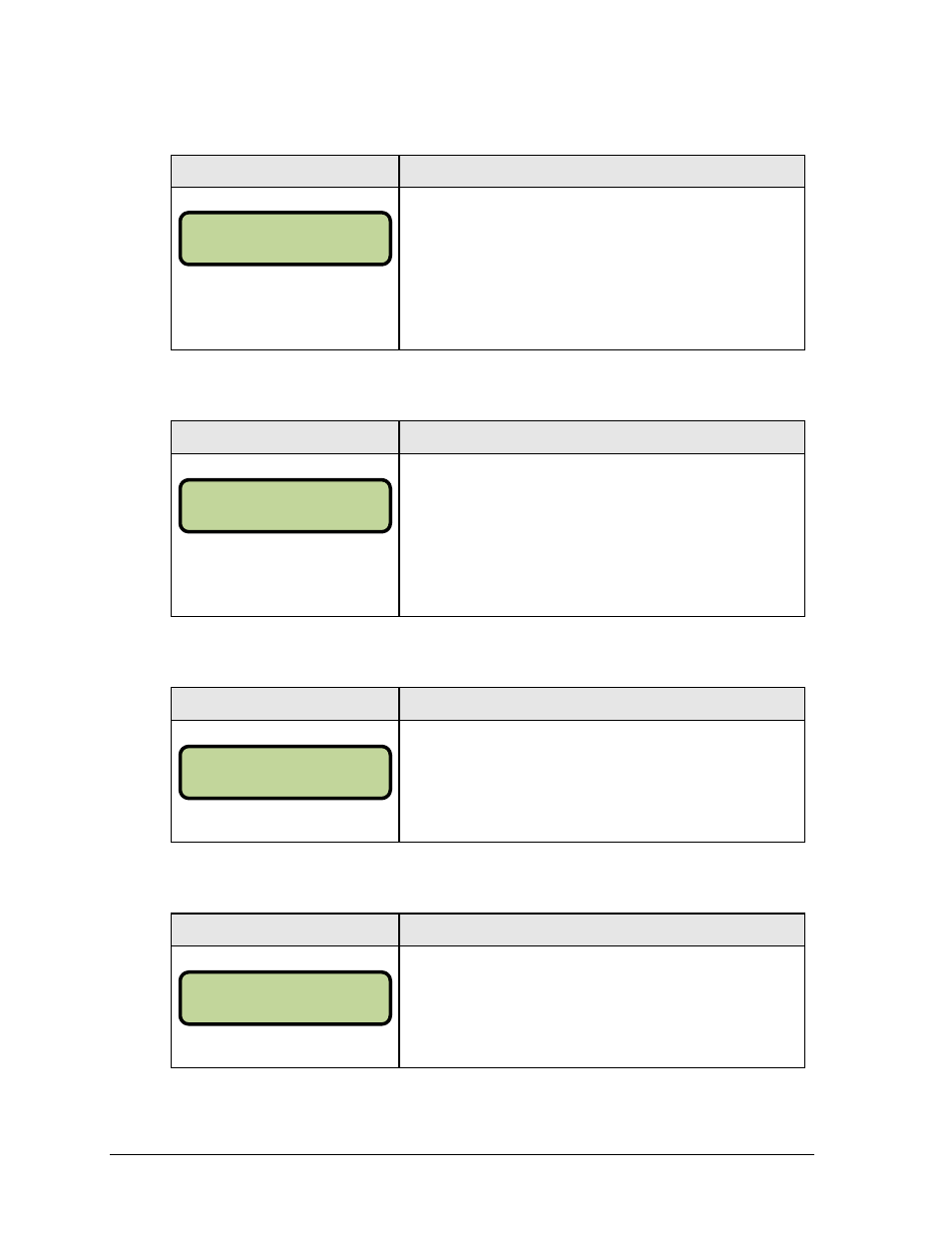Click blank area under second table's LCD box
The height and width of the screenshot is (1233, 952).
[285, 574]
